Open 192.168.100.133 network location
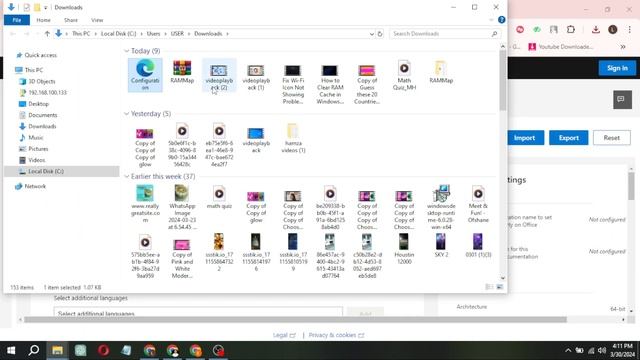This screenshot has width=640, height=360. tap(47, 93)
